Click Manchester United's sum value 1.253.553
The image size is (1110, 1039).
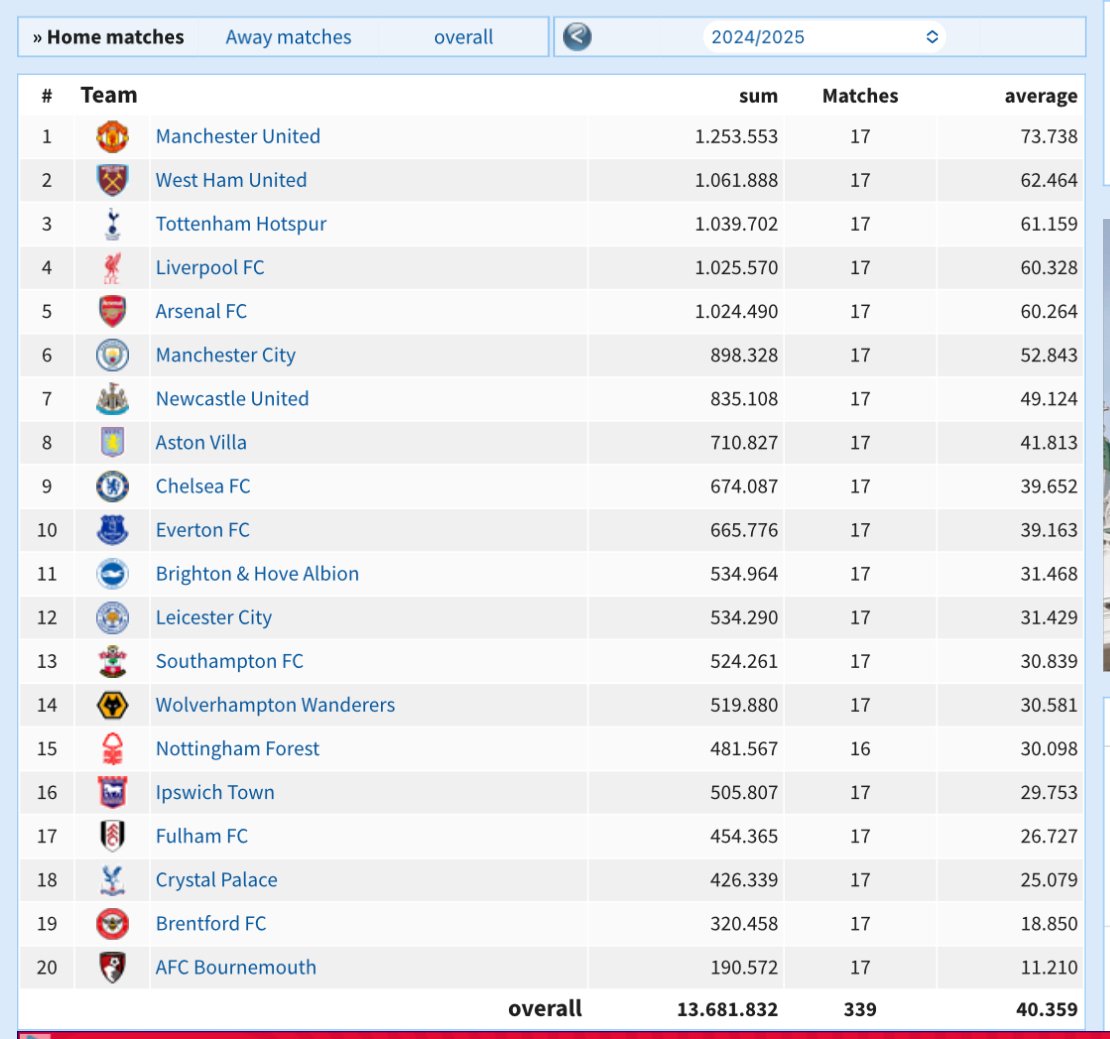tap(736, 137)
